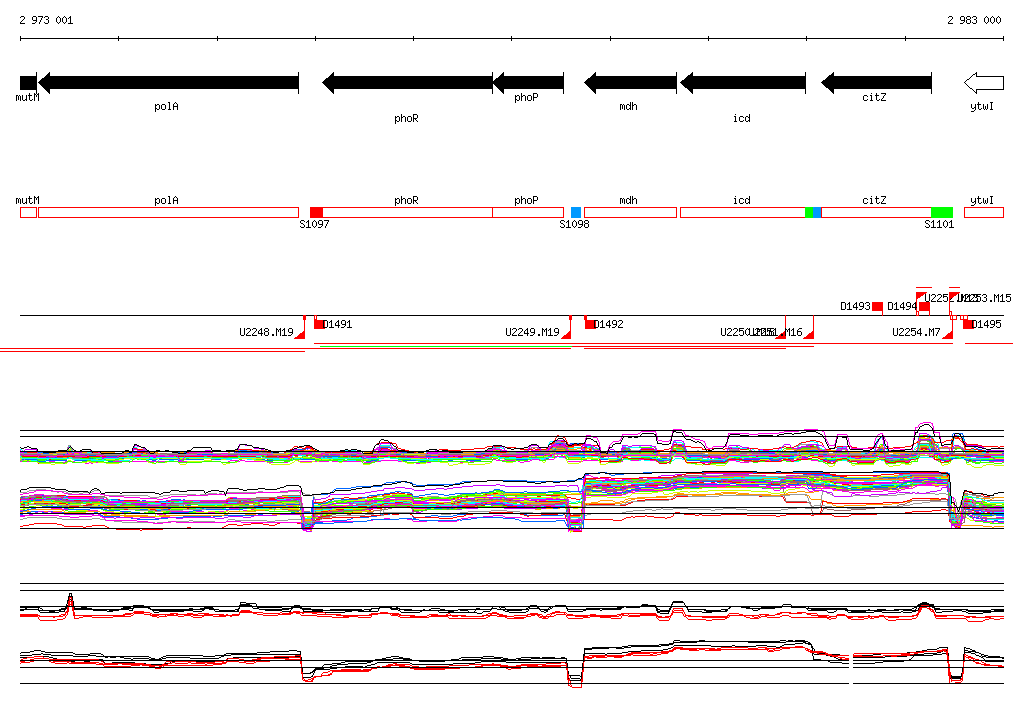Screen dimensions: 1024x714
Task: Click the solid red S1097 segment box
Action: point(316,212)
